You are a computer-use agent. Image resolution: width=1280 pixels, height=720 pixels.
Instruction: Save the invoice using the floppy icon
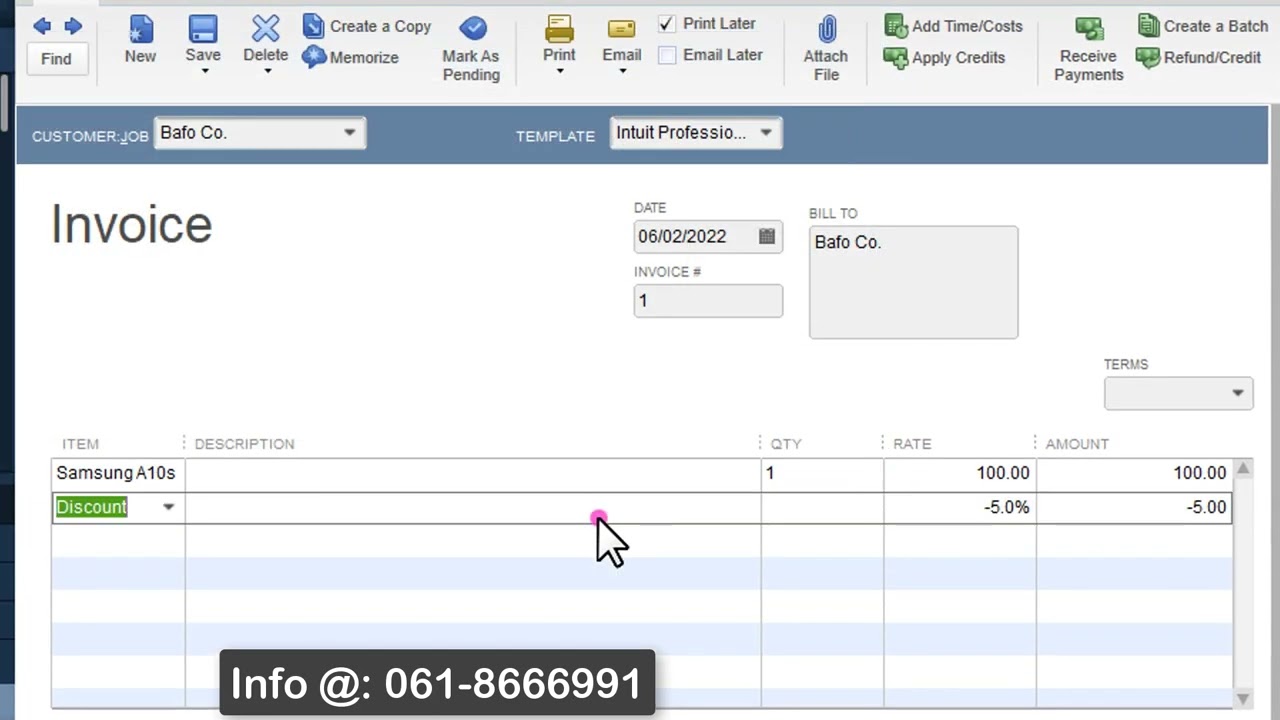click(203, 30)
